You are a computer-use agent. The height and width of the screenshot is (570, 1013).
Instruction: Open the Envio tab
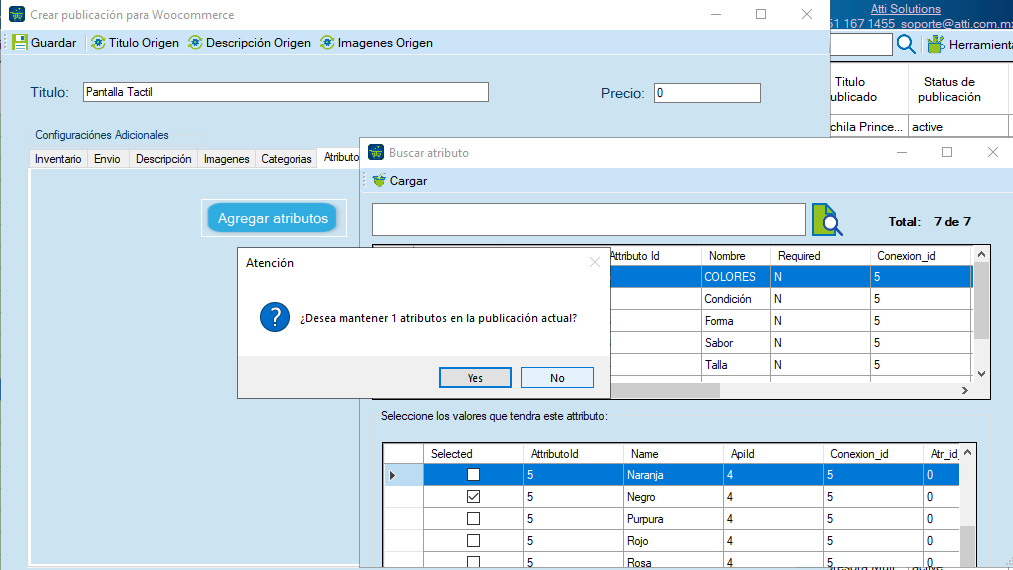coord(107,159)
